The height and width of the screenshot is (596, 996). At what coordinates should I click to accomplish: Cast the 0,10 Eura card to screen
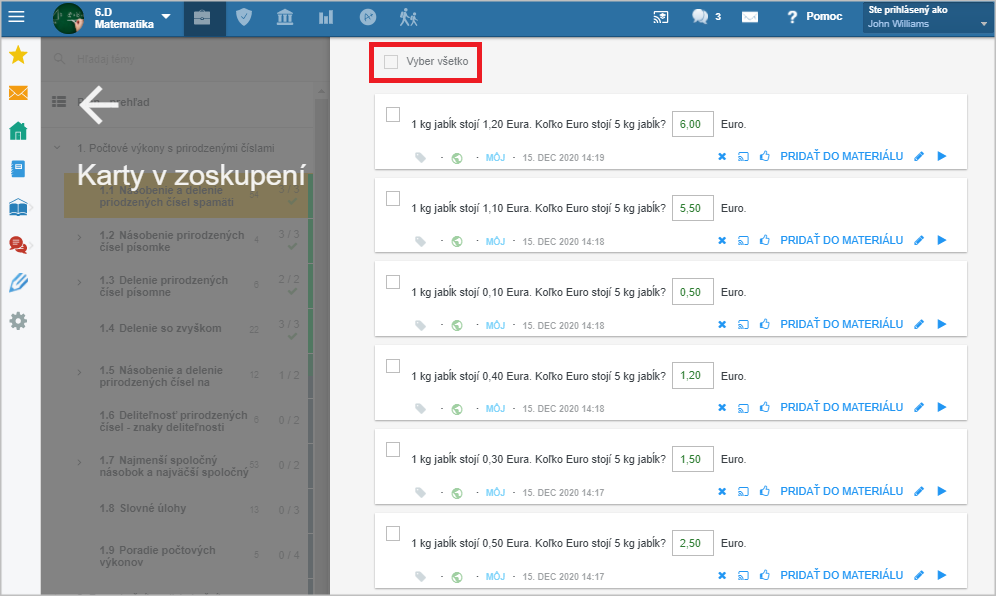tap(743, 324)
